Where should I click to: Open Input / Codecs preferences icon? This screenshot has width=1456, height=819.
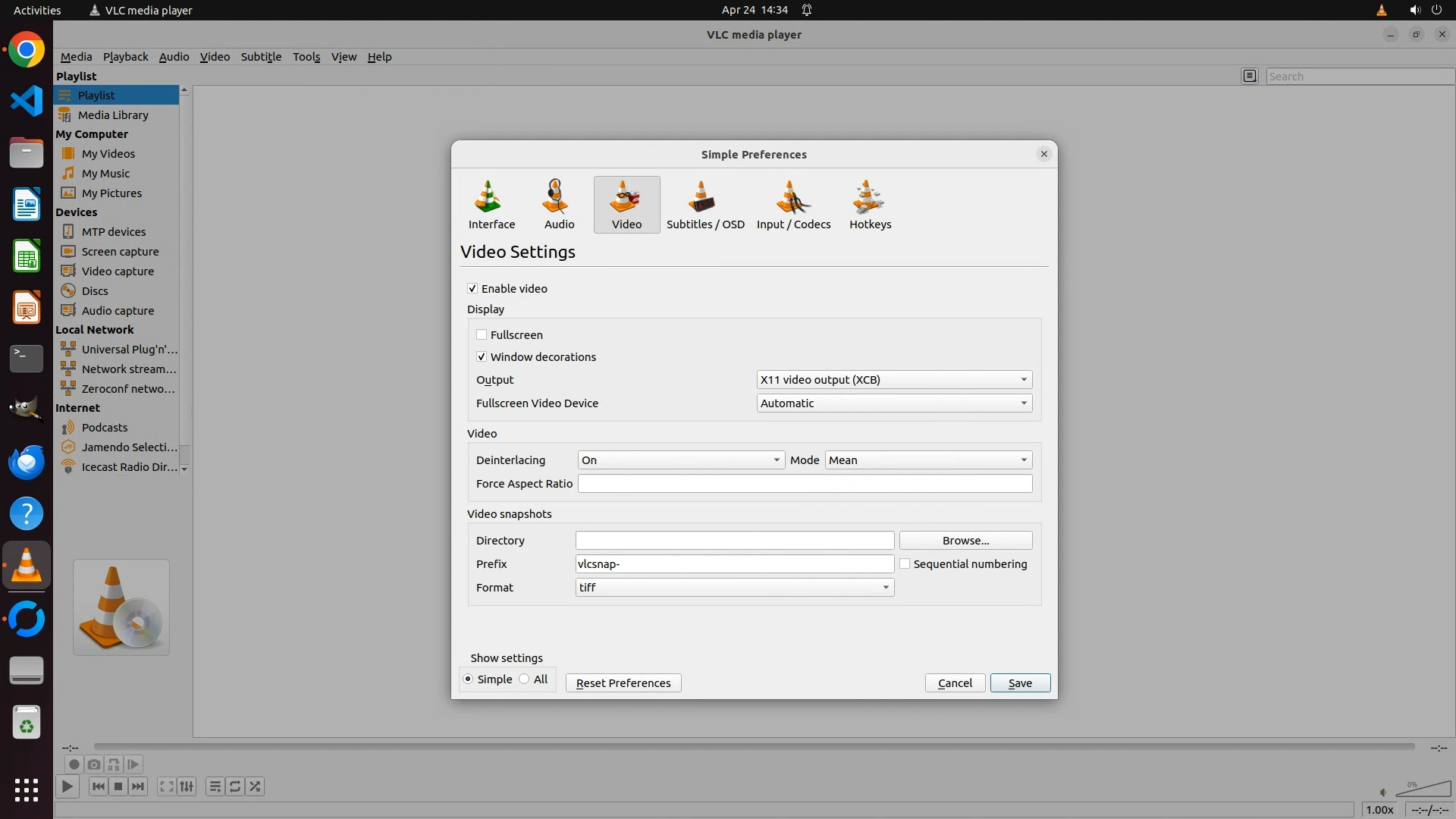tap(793, 205)
